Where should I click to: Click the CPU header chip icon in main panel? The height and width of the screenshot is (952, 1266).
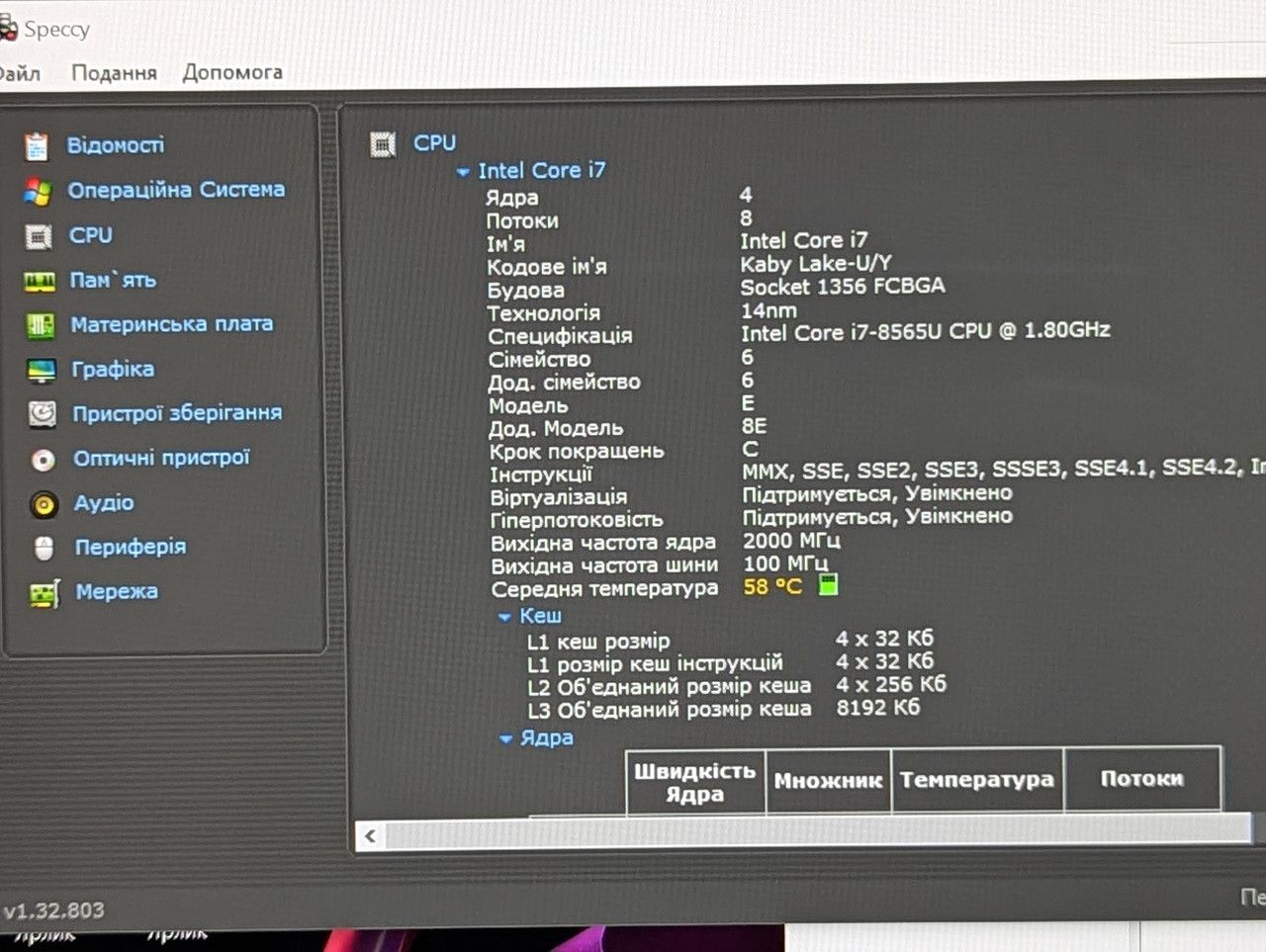(383, 144)
